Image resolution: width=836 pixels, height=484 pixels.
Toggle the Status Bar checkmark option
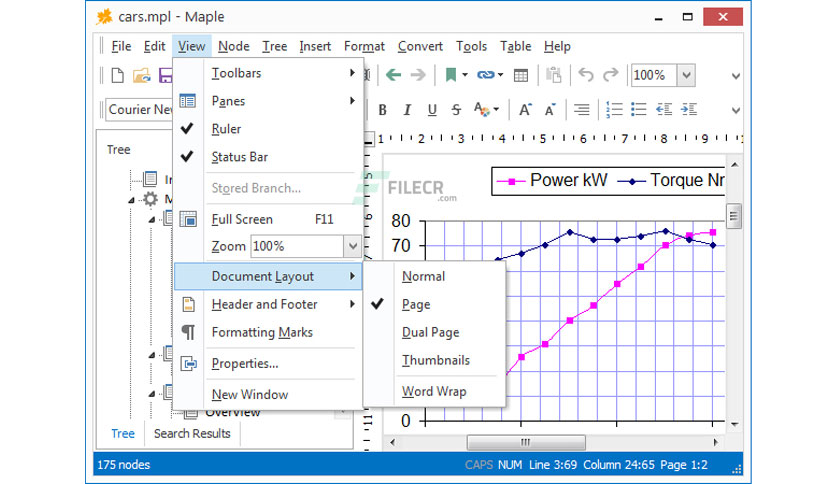268,157
